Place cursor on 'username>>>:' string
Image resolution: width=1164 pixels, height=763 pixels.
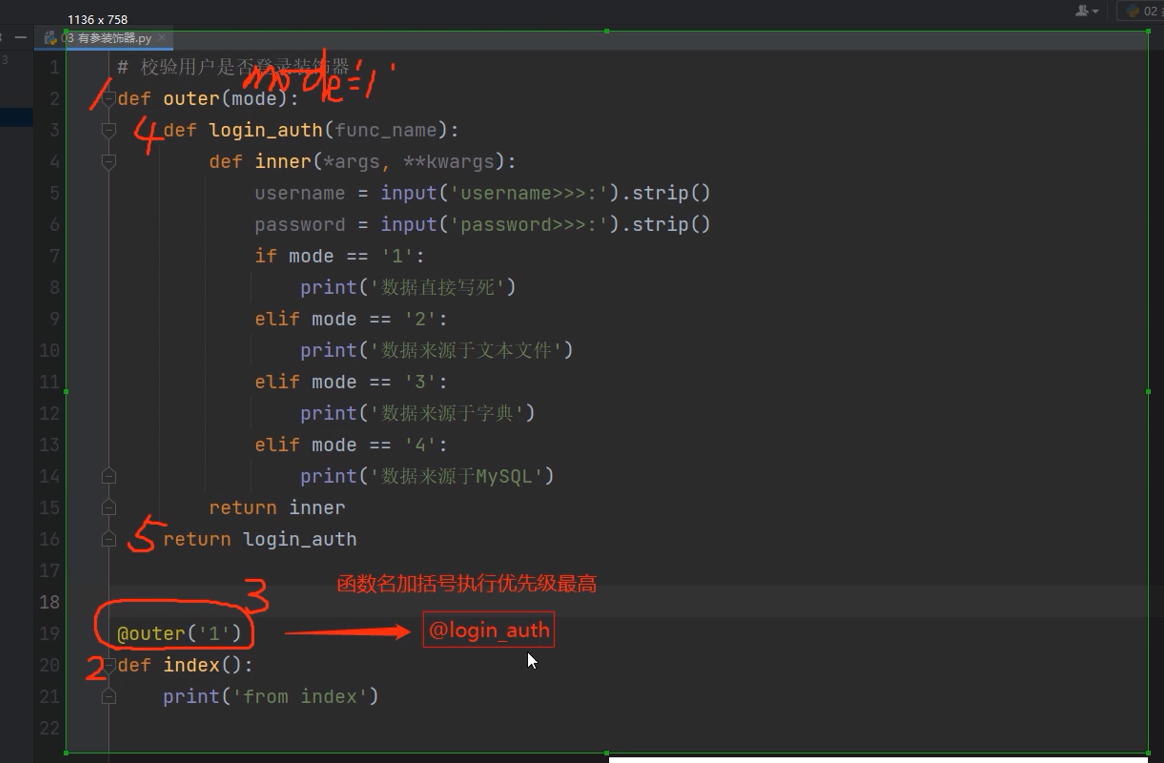tap(529, 193)
